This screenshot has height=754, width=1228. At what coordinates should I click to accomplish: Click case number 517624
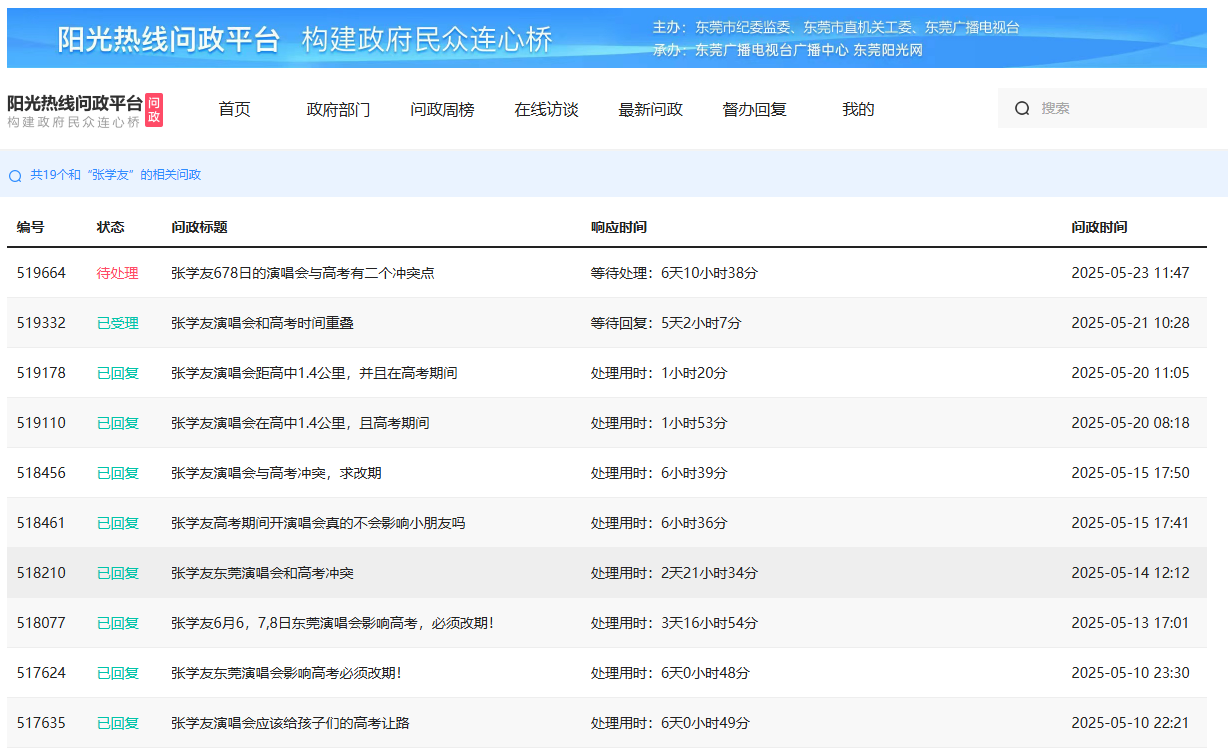(41, 673)
